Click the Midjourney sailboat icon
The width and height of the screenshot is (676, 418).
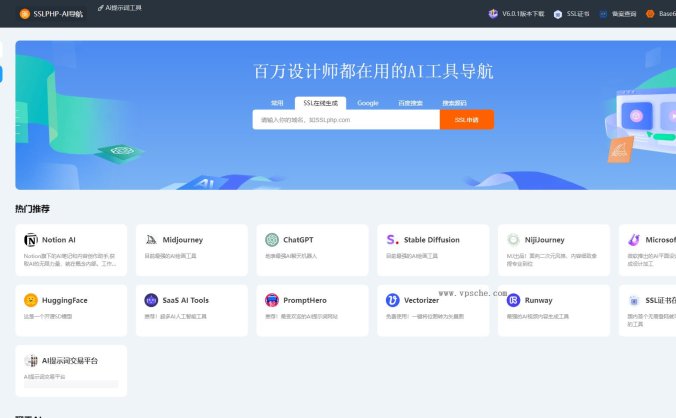point(151,240)
